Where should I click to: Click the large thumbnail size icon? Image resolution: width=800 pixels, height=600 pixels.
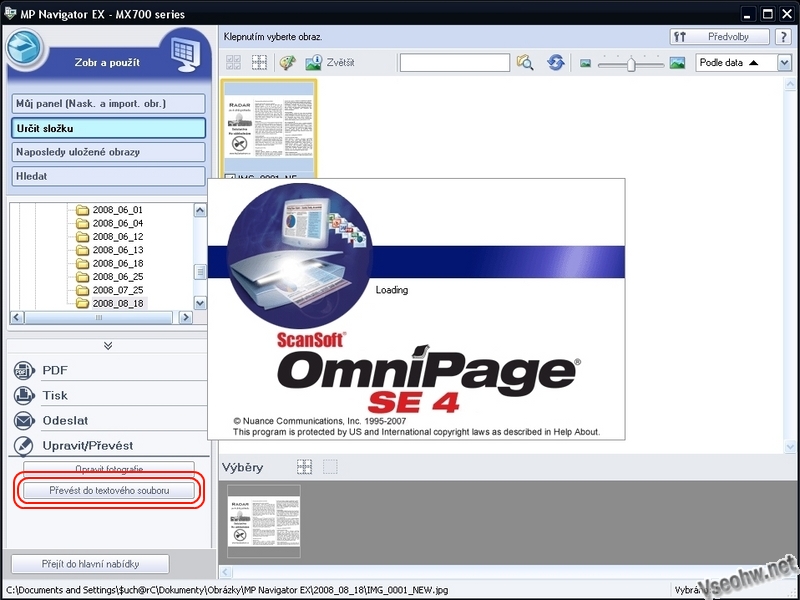click(677, 63)
